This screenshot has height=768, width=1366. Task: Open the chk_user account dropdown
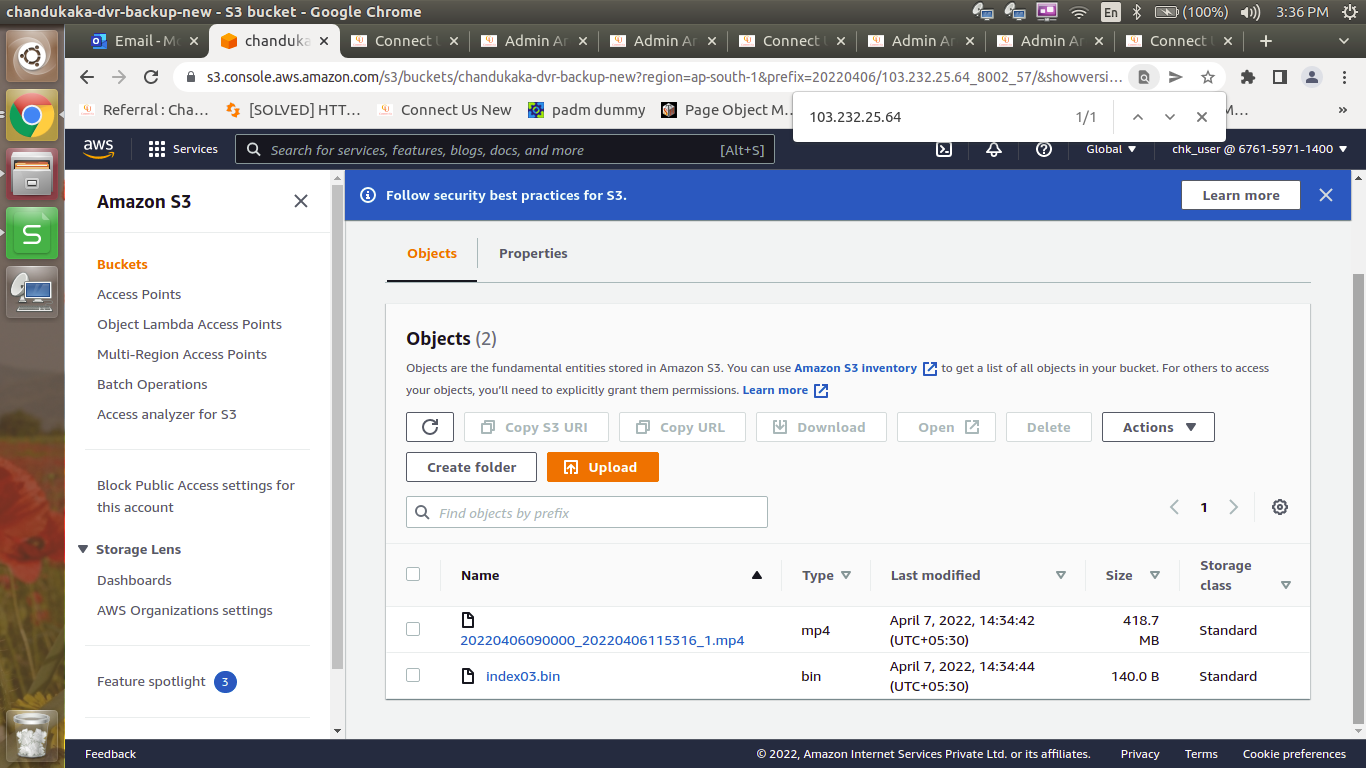click(1259, 149)
